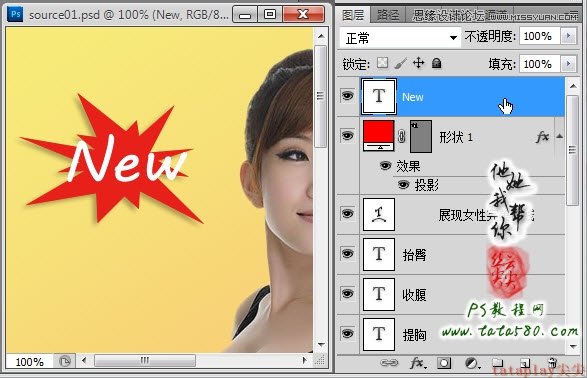Image resolution: width=587 pixels, height=378 pixels.
Task: Open the layers panel flyout menu icon
Action: tap(573, 13)
